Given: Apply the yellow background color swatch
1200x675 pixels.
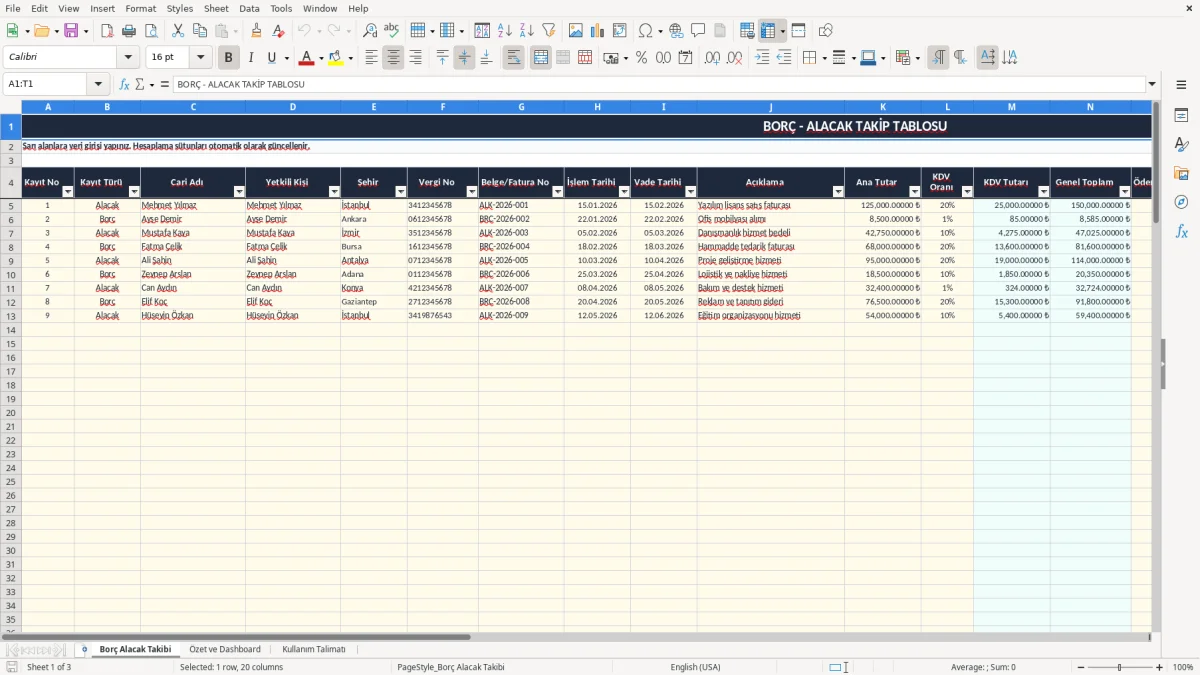Looking at the screenshot, I should pyautogui.click(x=335, y=58).
